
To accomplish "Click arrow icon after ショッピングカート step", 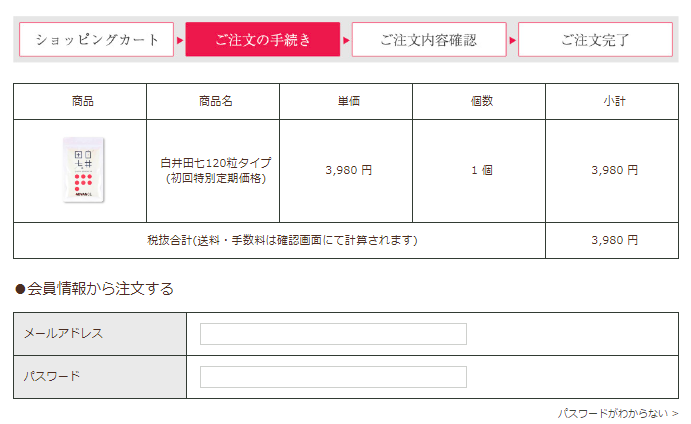I will click(x=180, y=41).
